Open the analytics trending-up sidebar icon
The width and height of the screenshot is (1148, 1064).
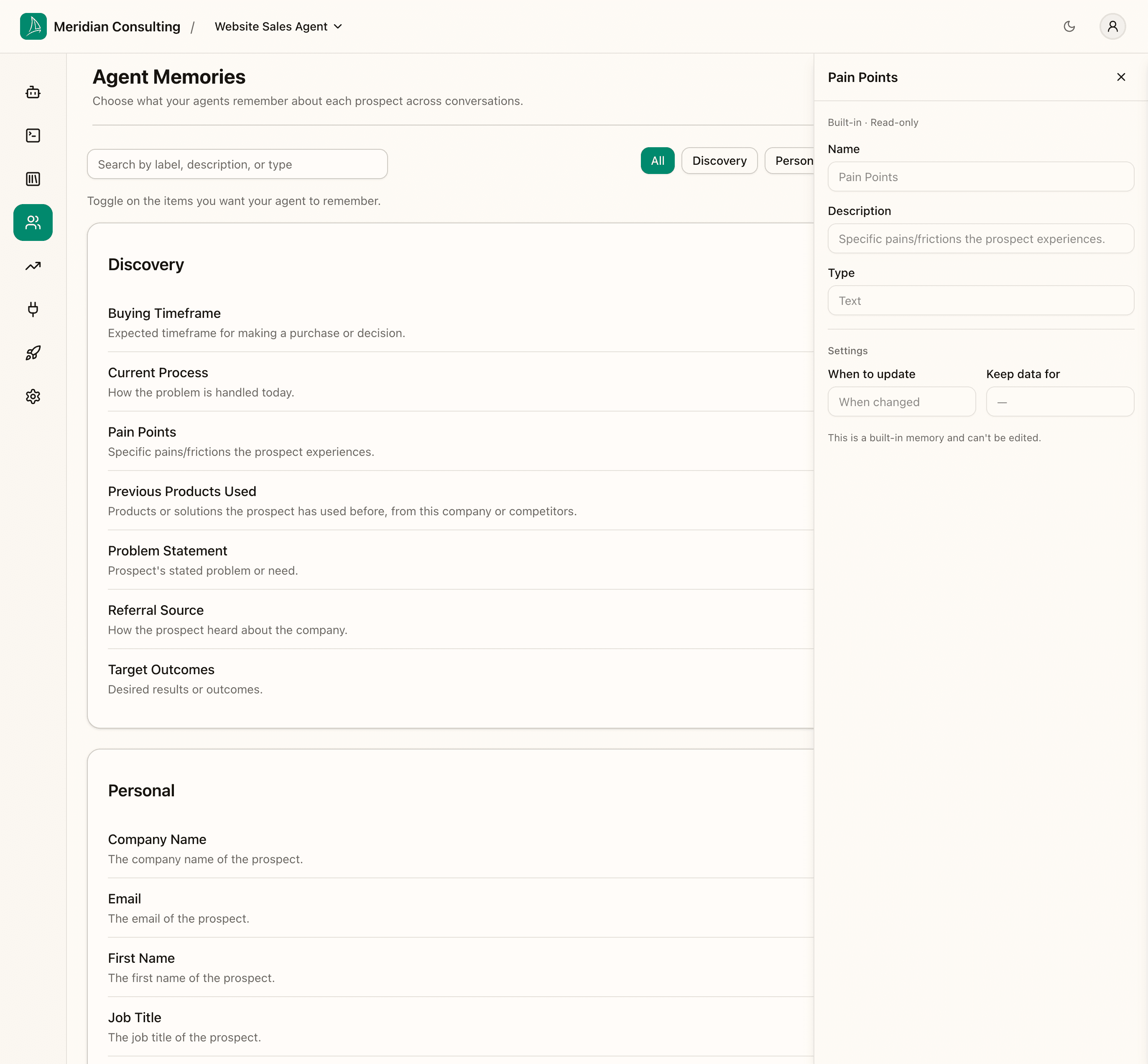pos(33,266)
